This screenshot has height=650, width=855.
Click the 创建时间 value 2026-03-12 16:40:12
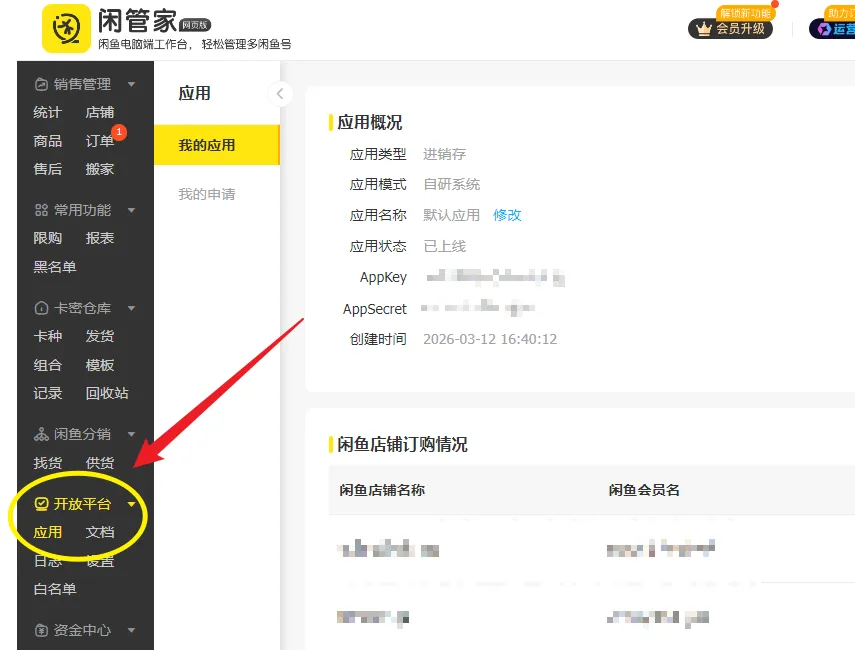490,339
